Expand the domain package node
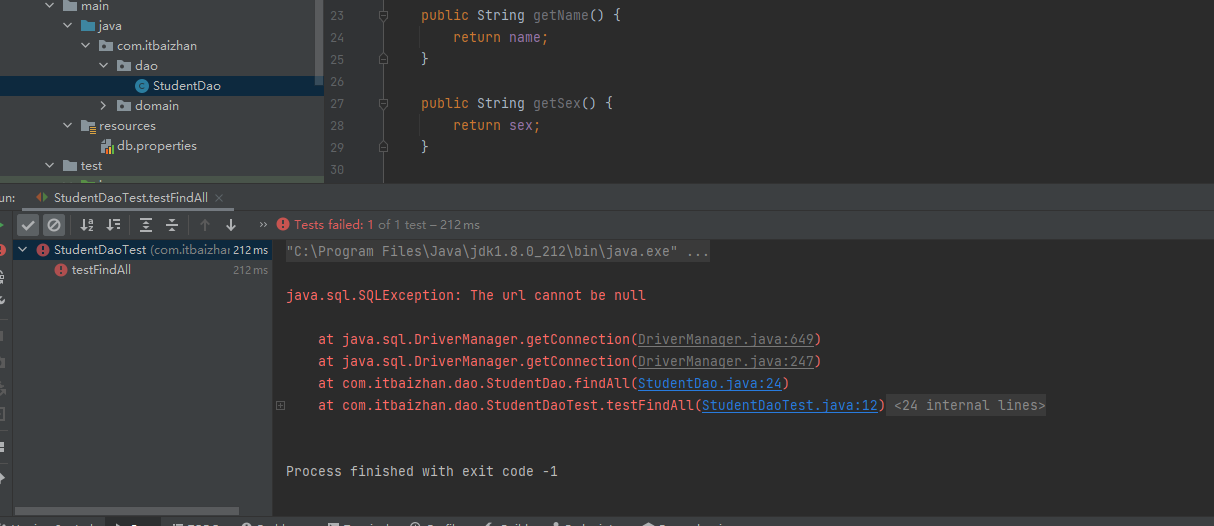 [103, 106]
